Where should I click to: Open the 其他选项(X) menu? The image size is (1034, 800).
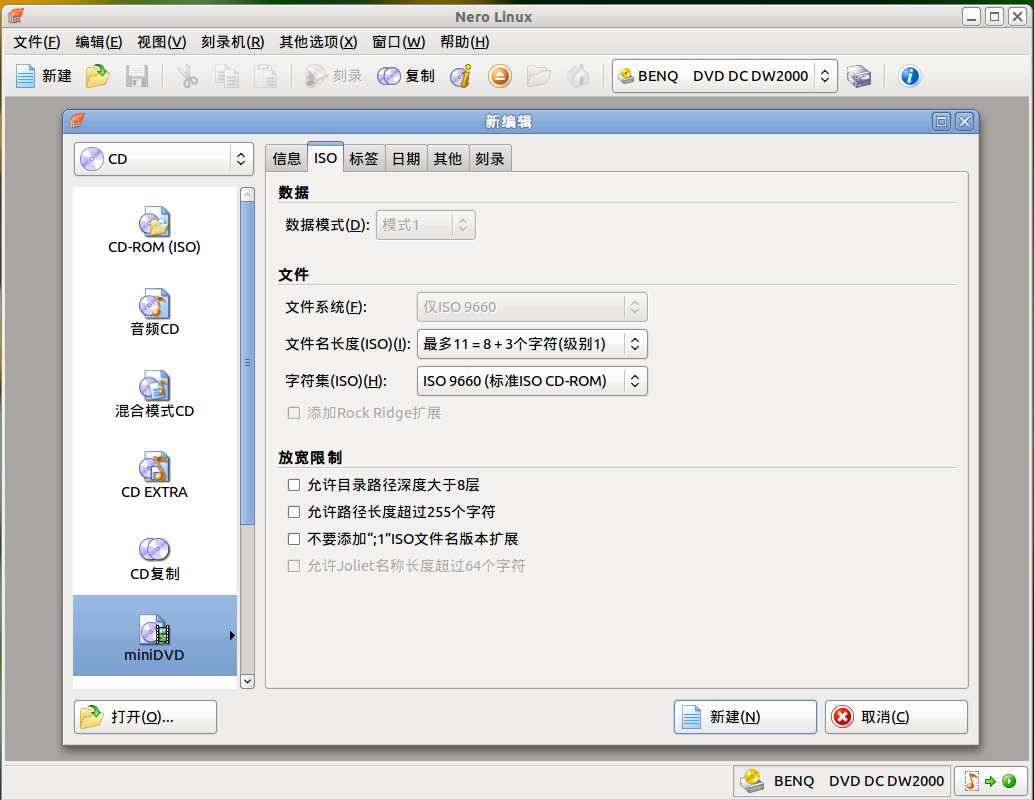pyautogui.click(x=319, y=42)
